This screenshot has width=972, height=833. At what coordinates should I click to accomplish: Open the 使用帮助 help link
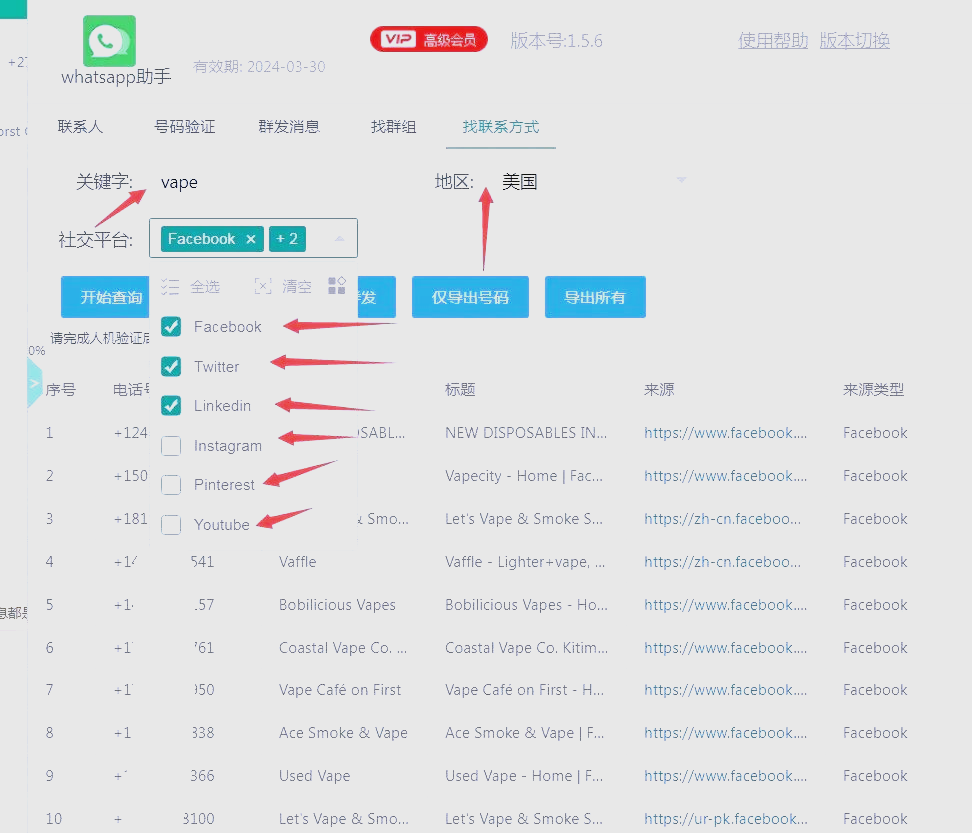773,41
